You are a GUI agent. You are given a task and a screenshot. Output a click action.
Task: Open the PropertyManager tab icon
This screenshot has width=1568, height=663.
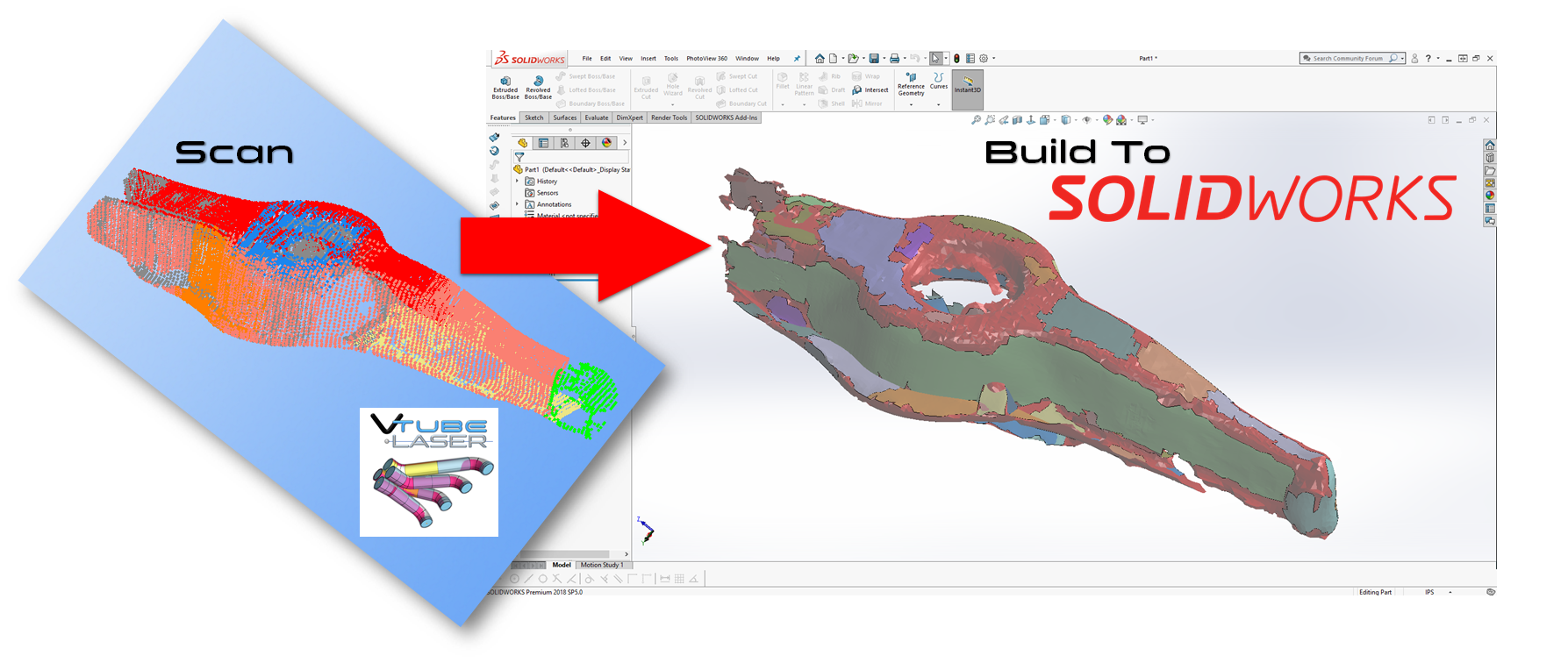543,143
